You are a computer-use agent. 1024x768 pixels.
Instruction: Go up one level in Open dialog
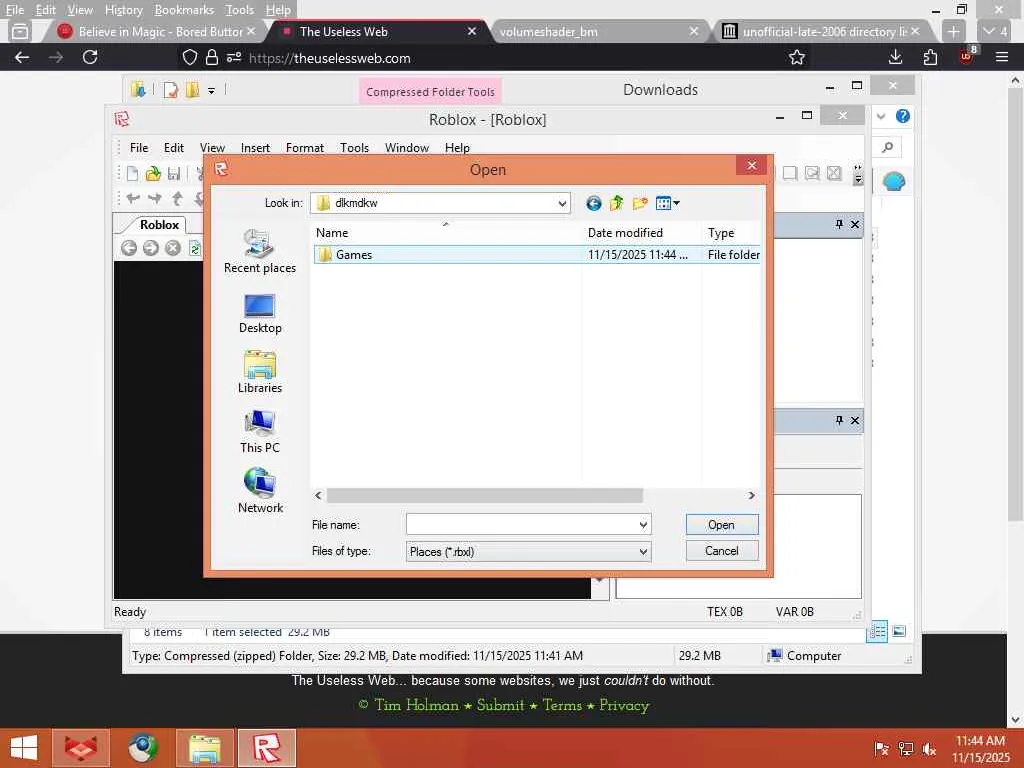(616, 203)
